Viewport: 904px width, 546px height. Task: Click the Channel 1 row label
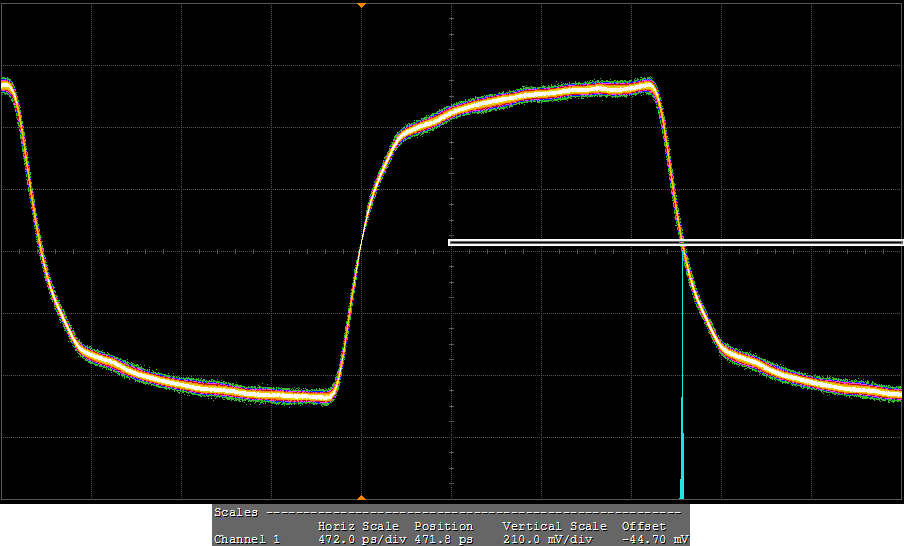pos(247,539)
